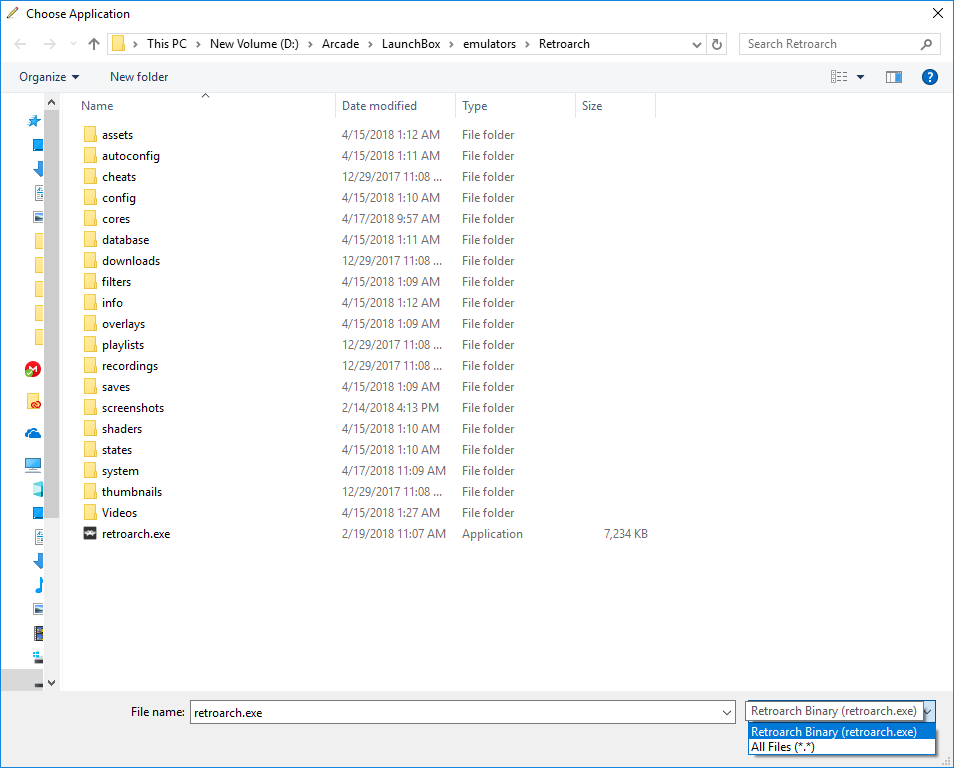Go back with the left arrow button
Image resolution: width=954 pixels, height=768 pixels.
(20, 44)
